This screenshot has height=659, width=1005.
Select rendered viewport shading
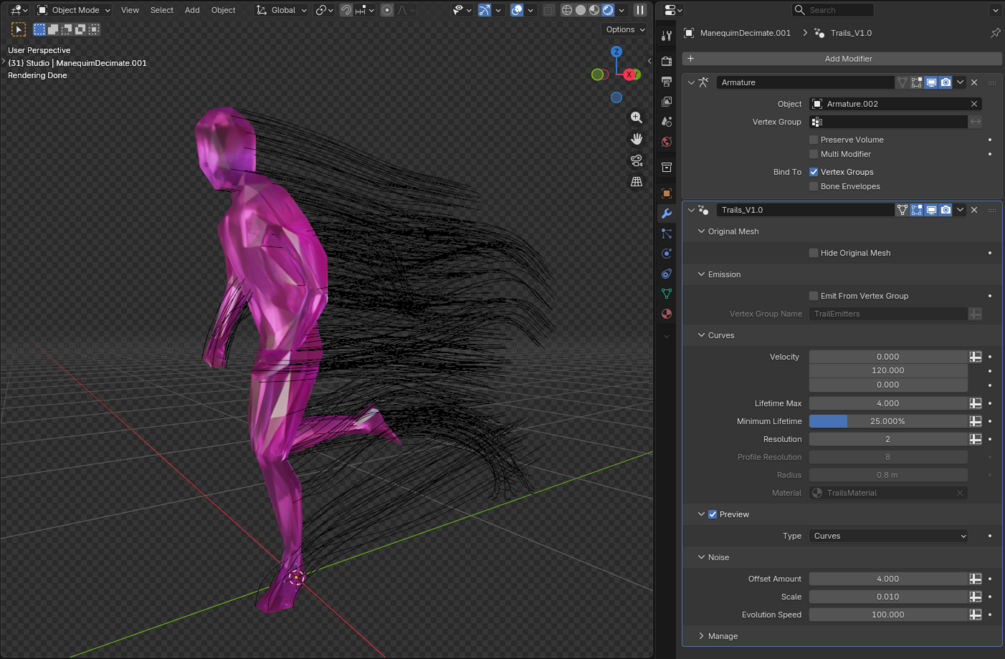(608, 10)
